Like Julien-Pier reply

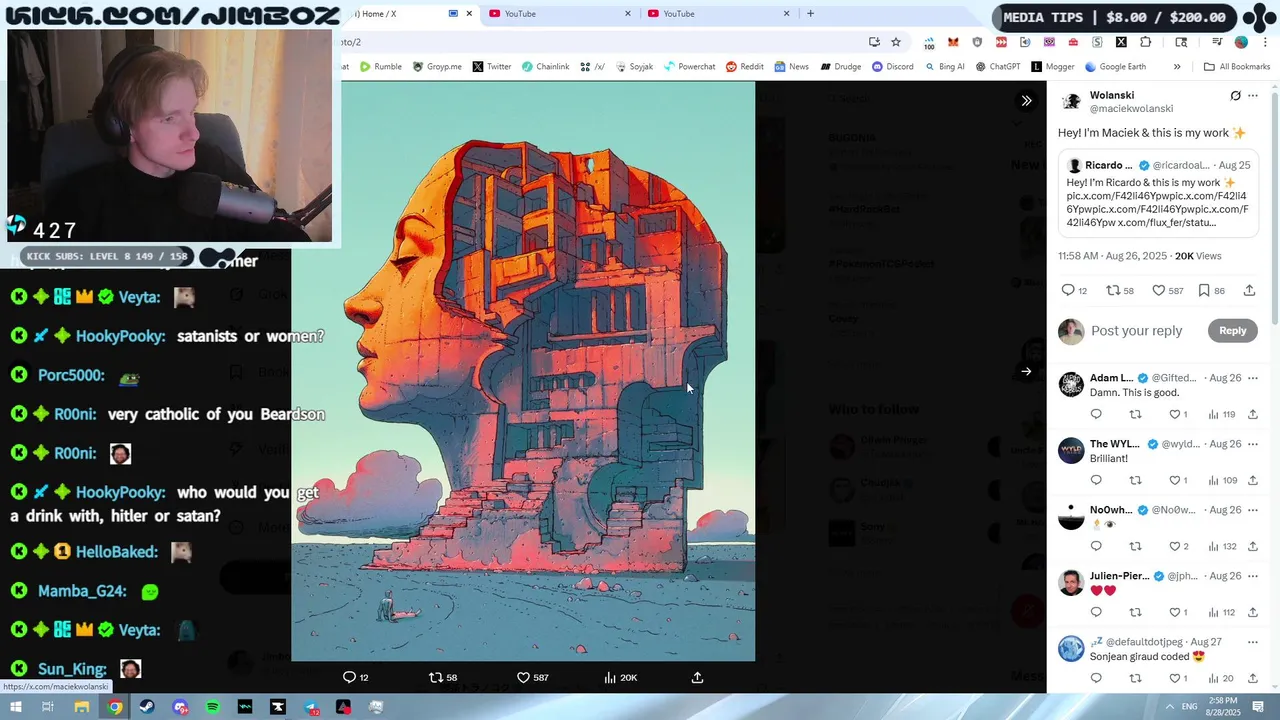click(1178, 612)
